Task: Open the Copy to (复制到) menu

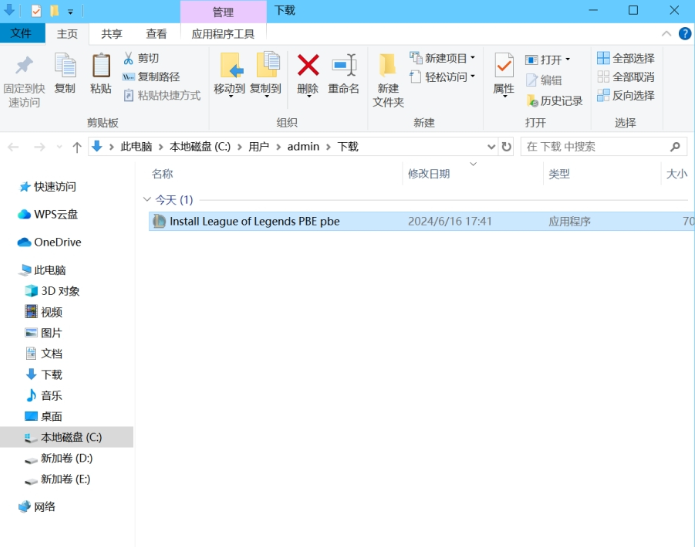Action: coord(266,75)
